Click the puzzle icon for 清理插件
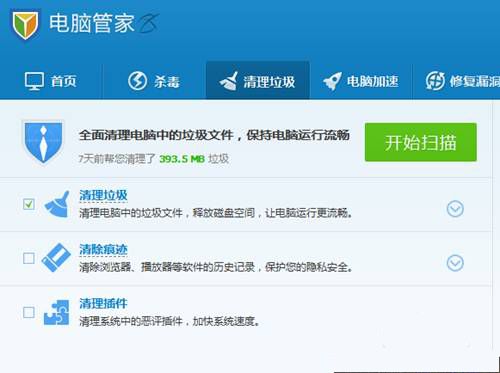500x373 pixels. click(57, 312)
